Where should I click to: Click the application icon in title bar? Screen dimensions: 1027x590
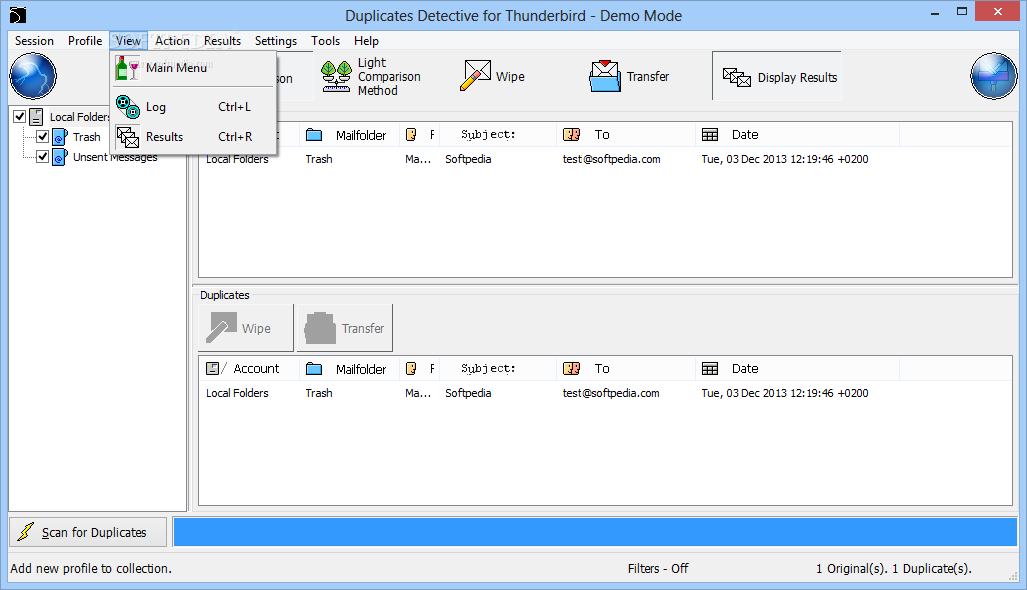[18, 14]
